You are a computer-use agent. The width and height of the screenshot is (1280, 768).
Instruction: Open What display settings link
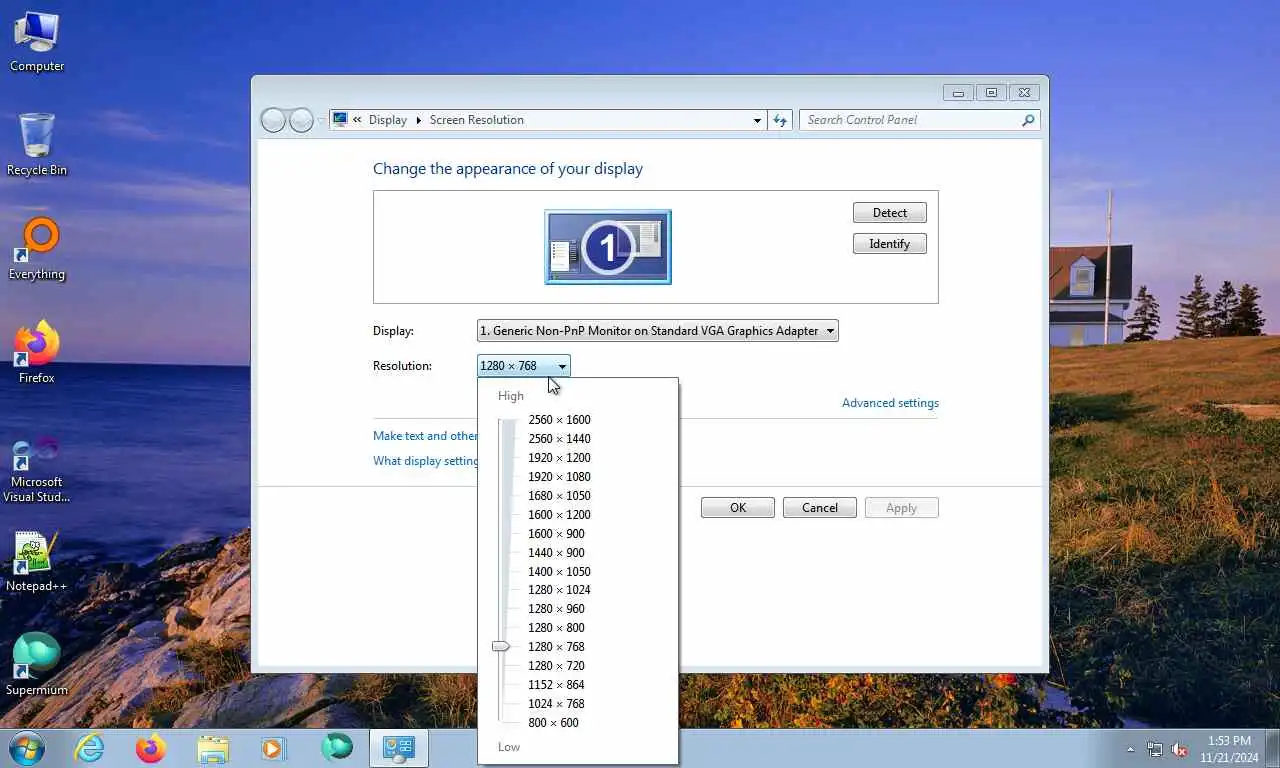pos(426,461)
